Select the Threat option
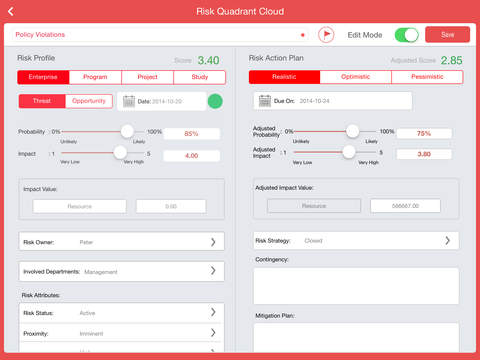480x360 pixels. 42,101
